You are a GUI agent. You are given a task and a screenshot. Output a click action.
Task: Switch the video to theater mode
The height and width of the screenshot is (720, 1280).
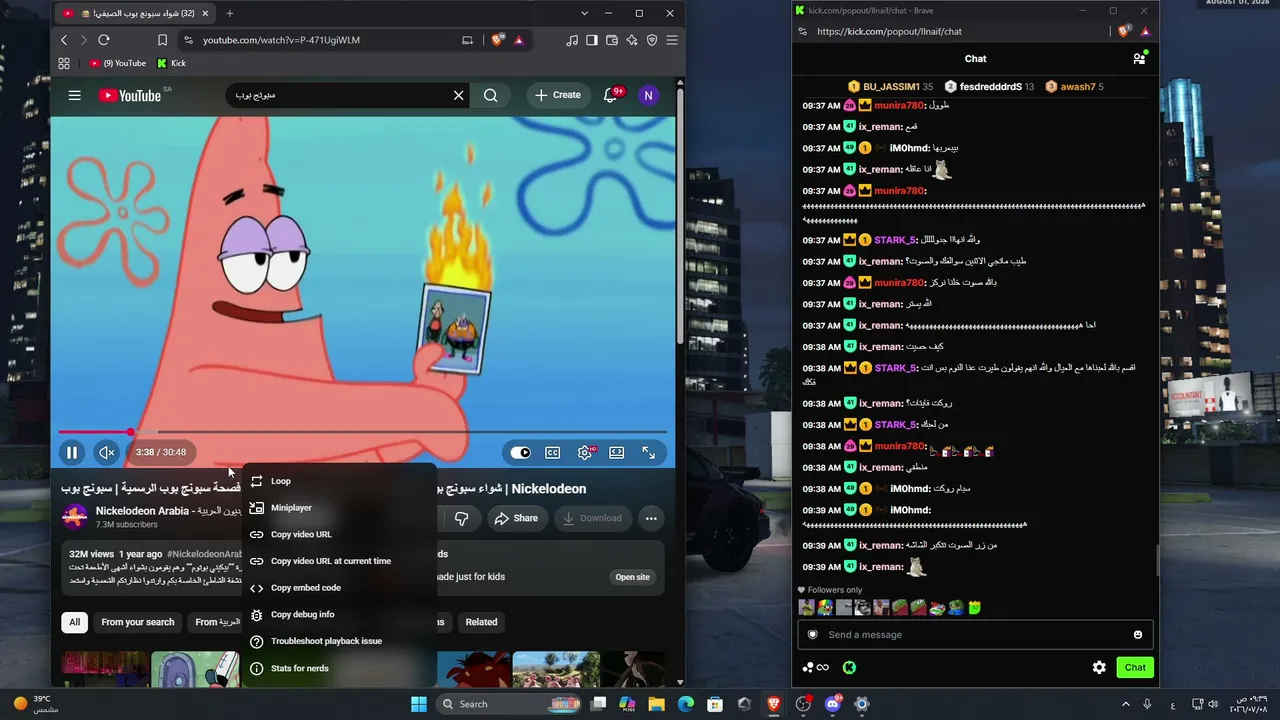617,453
